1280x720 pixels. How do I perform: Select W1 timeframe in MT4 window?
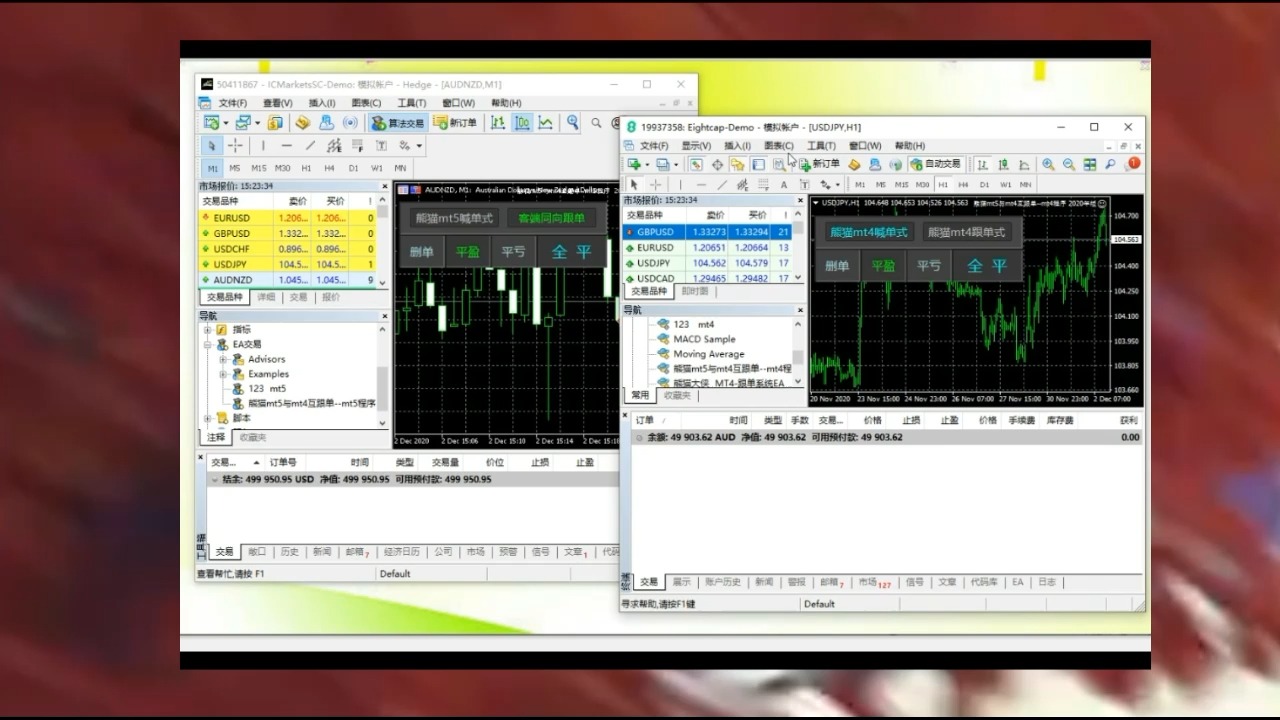(1005, 184)
